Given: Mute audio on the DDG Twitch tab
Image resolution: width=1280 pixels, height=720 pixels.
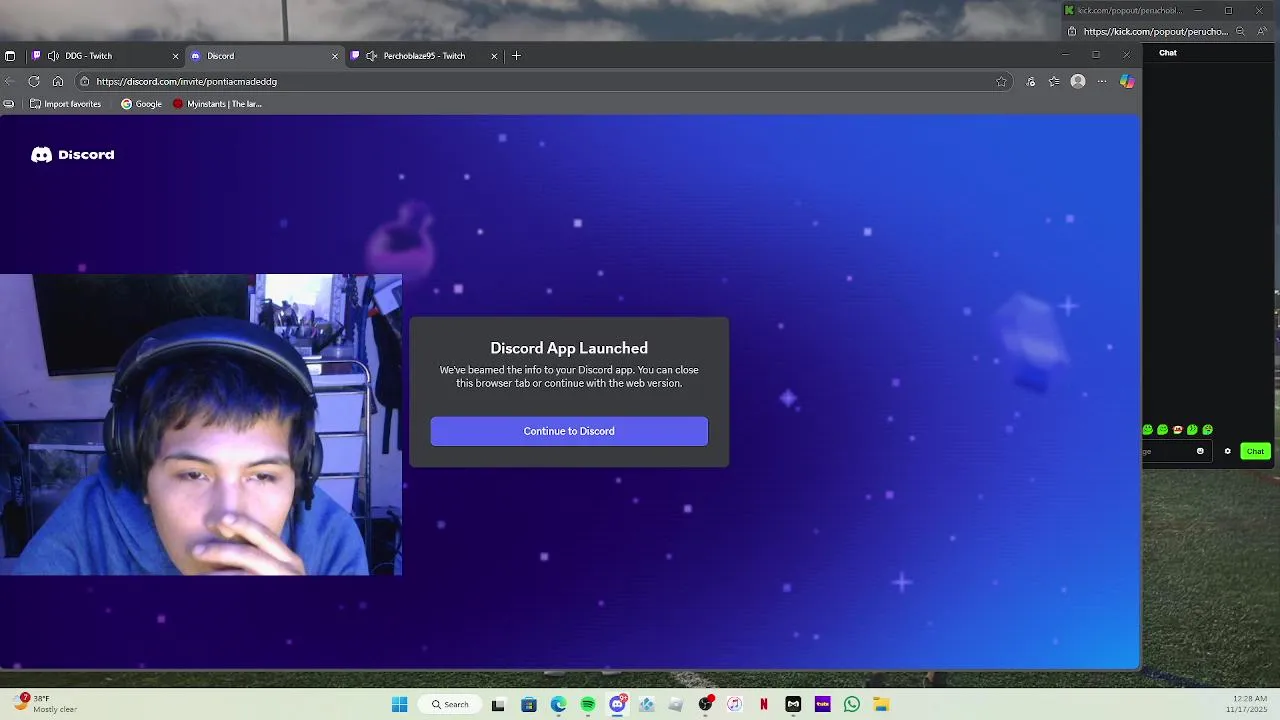Looking at the screenshot, I should tap(53, 56).
